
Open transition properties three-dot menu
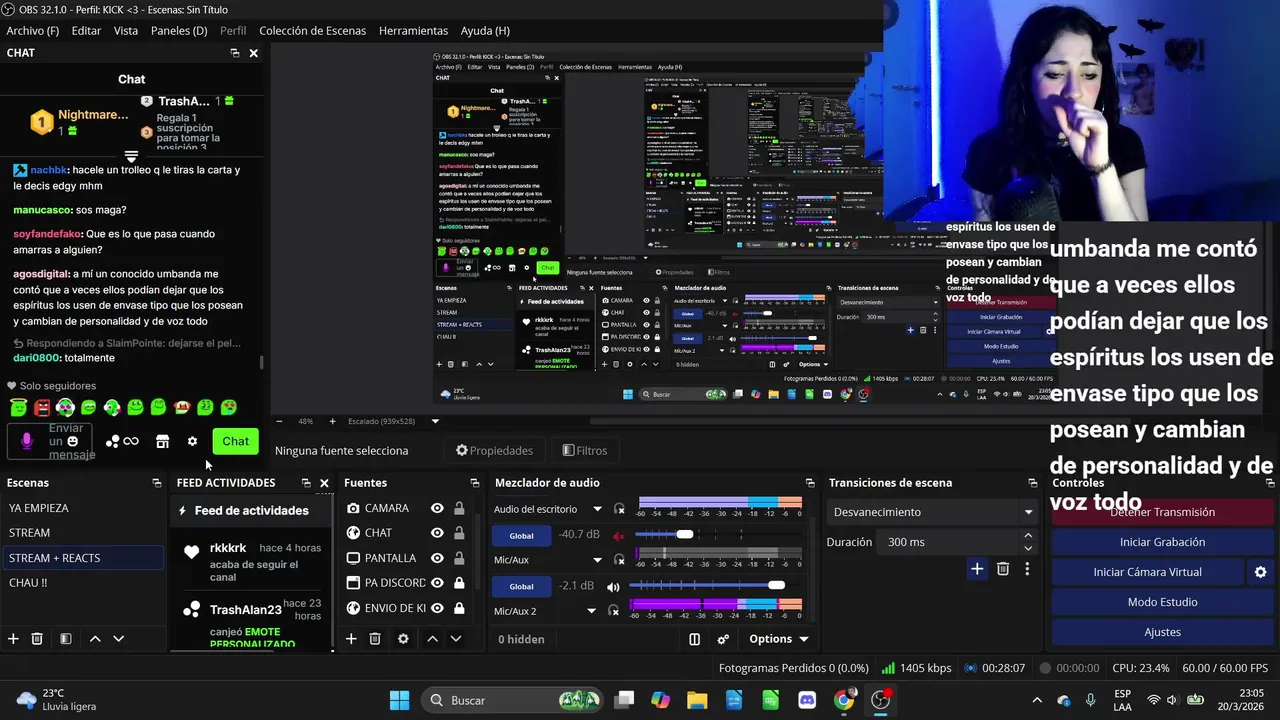(x=1026, y=569)
